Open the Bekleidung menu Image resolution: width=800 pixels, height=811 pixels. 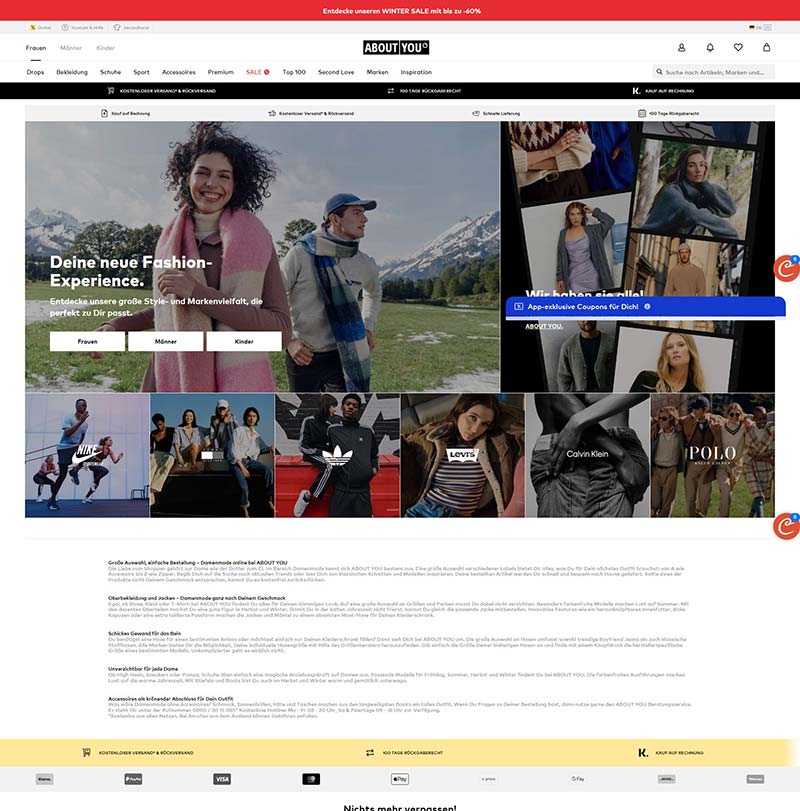72,72
